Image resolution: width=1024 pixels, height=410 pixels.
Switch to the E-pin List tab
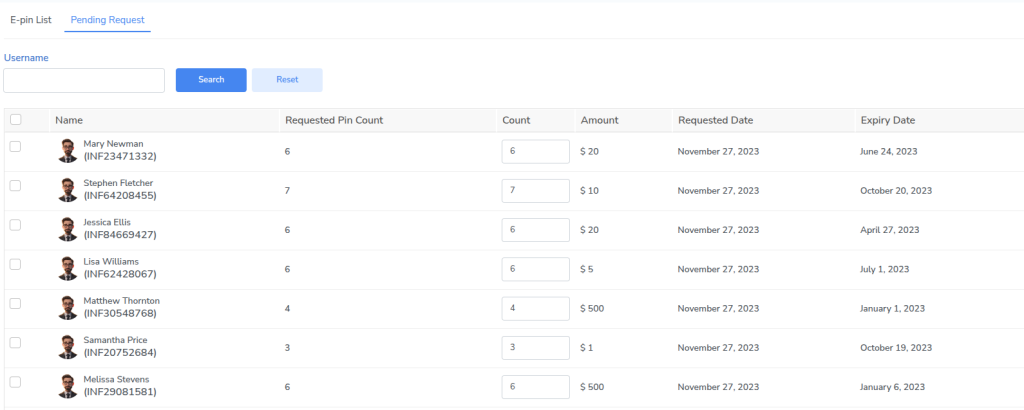coord(31,20)
